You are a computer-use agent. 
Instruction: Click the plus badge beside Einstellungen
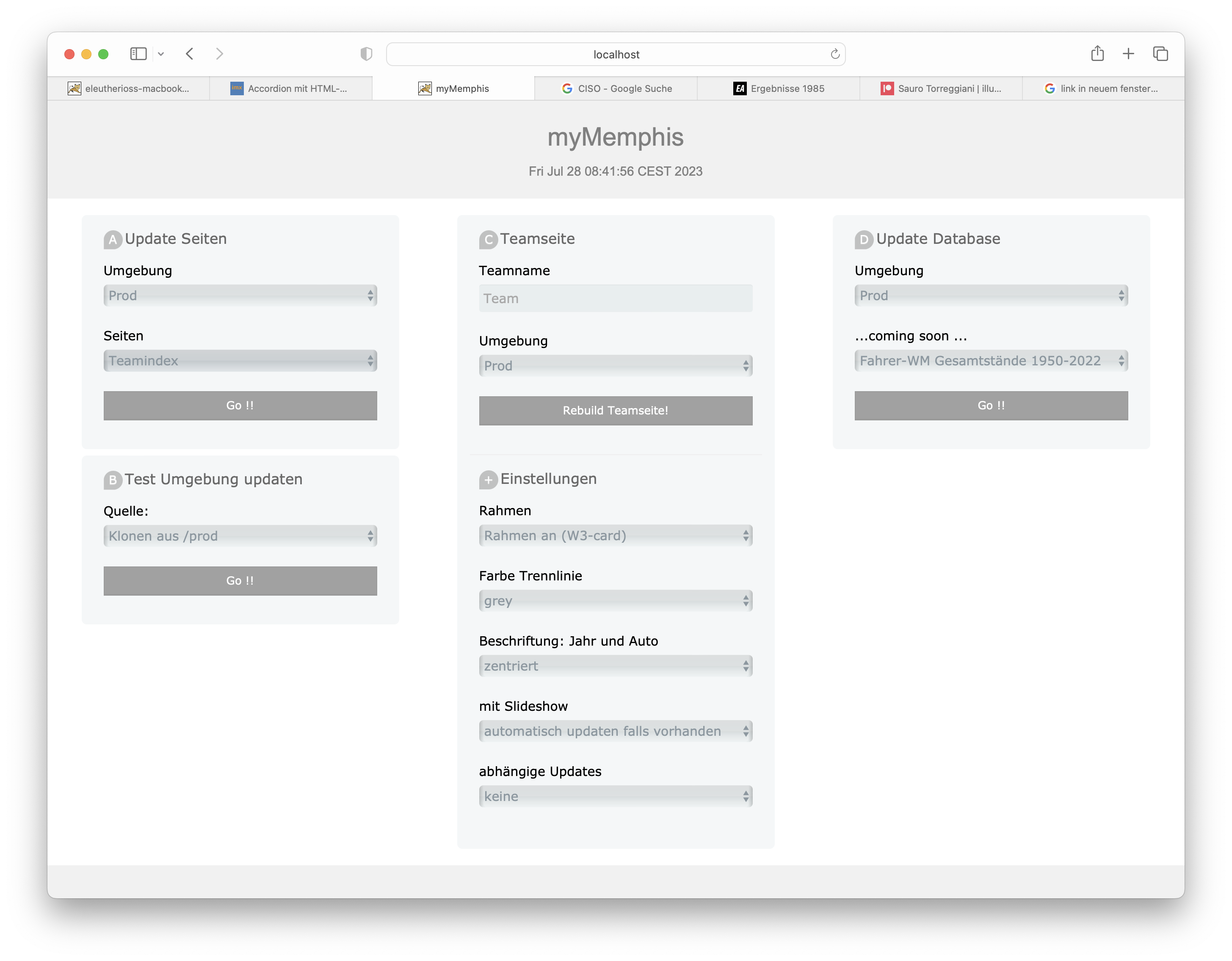pyautogui.click(x=488, y=480)
